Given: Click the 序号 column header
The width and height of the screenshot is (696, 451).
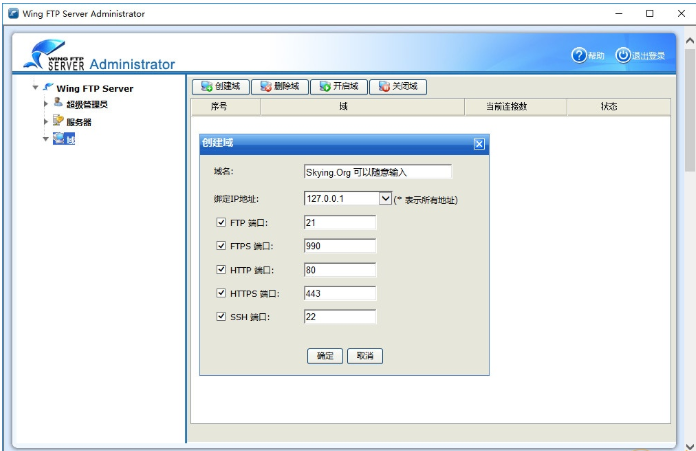Looking at the screenshot, I should (x=226, y=107).
